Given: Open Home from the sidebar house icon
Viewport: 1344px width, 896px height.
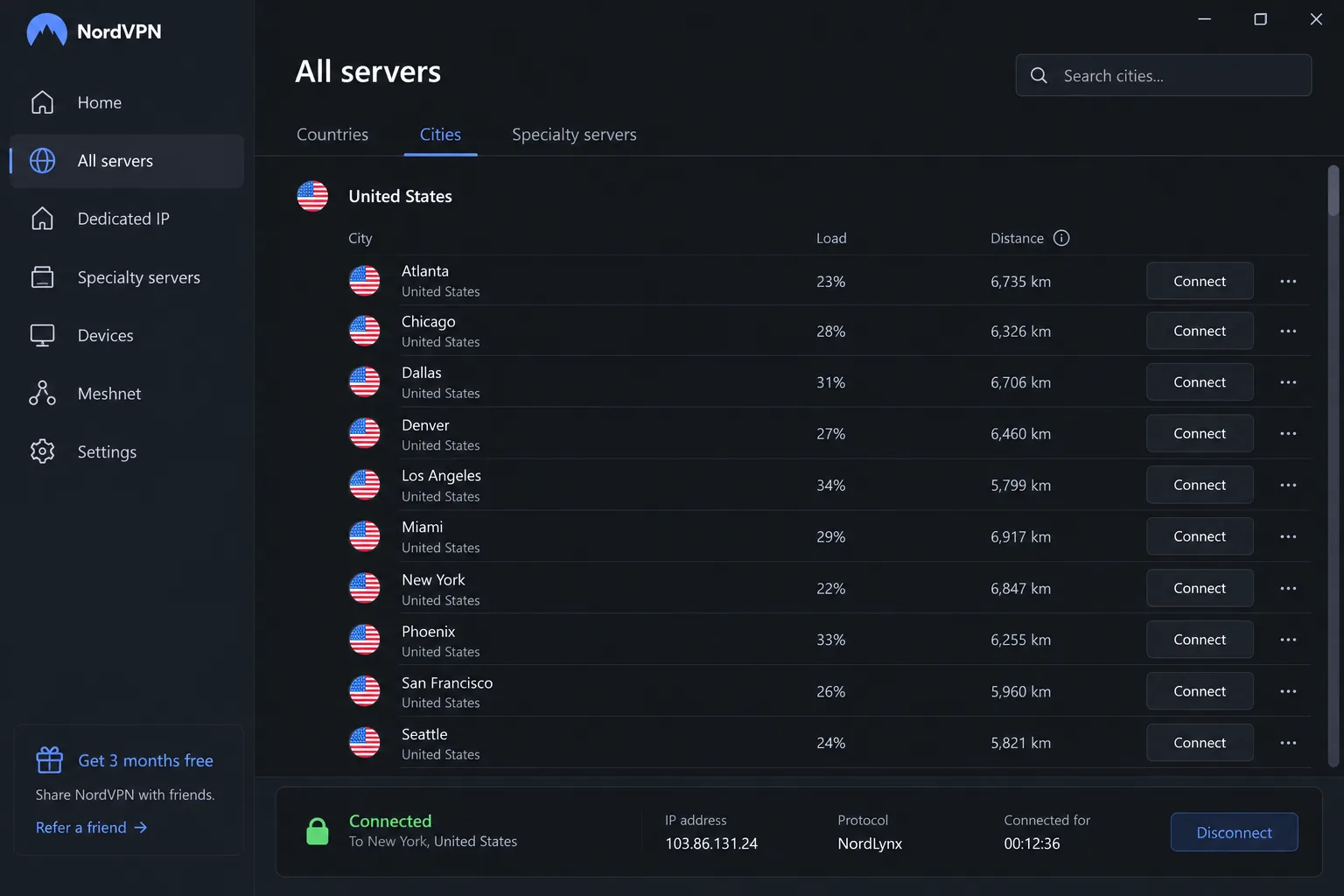Looking at the screenshot, I should pyautogui.click(x=42, y=102).
